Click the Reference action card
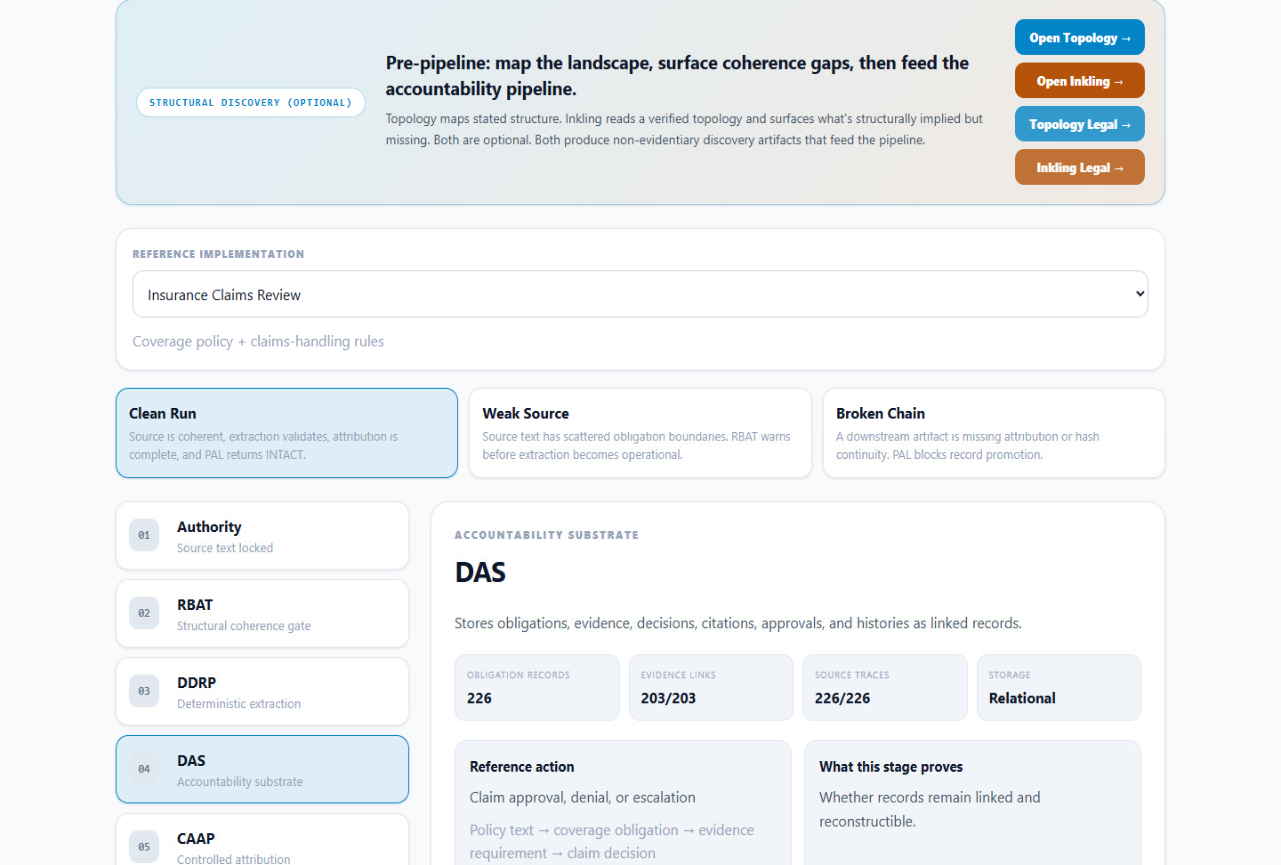1281x865 pixels. click(623, 802)
